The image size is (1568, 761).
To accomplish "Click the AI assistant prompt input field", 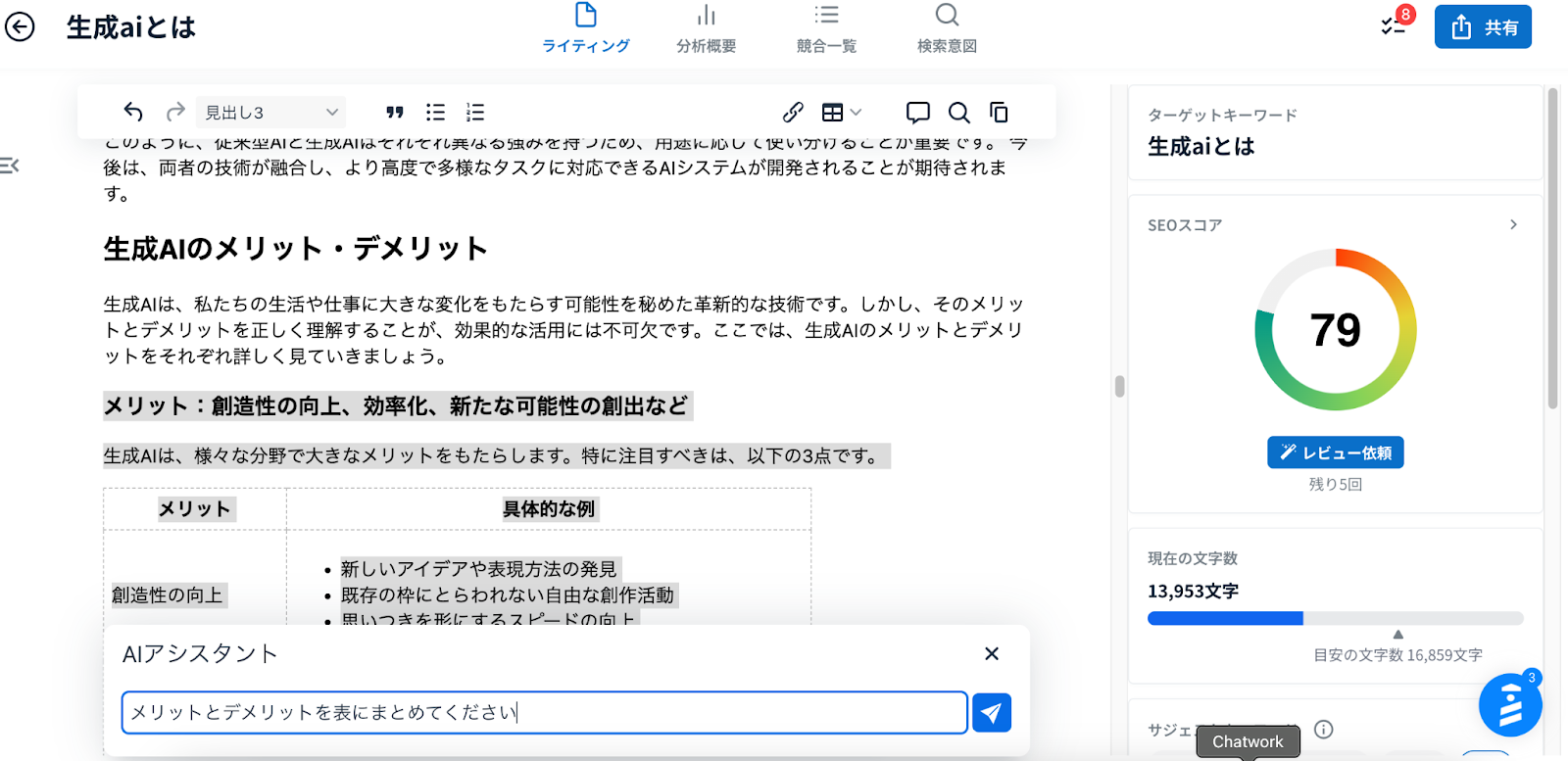I will point(545,712).
